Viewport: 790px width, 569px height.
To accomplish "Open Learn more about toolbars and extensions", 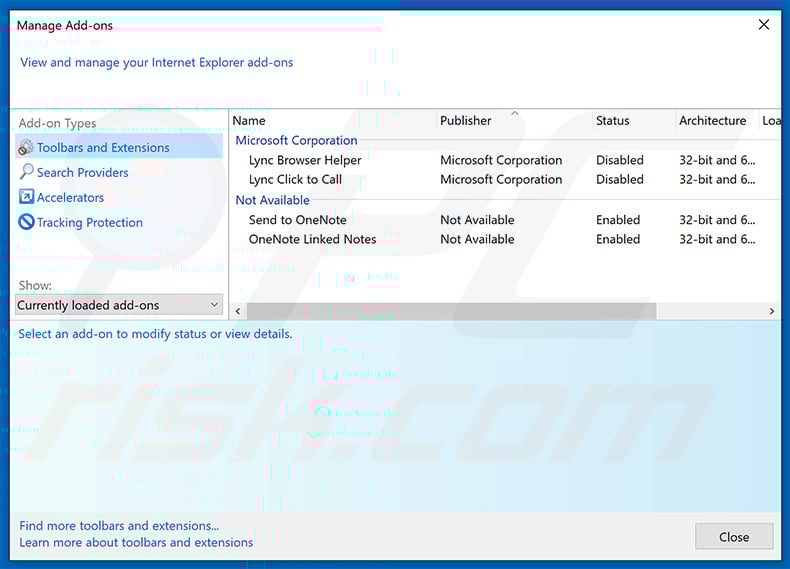I will (136, 542).
